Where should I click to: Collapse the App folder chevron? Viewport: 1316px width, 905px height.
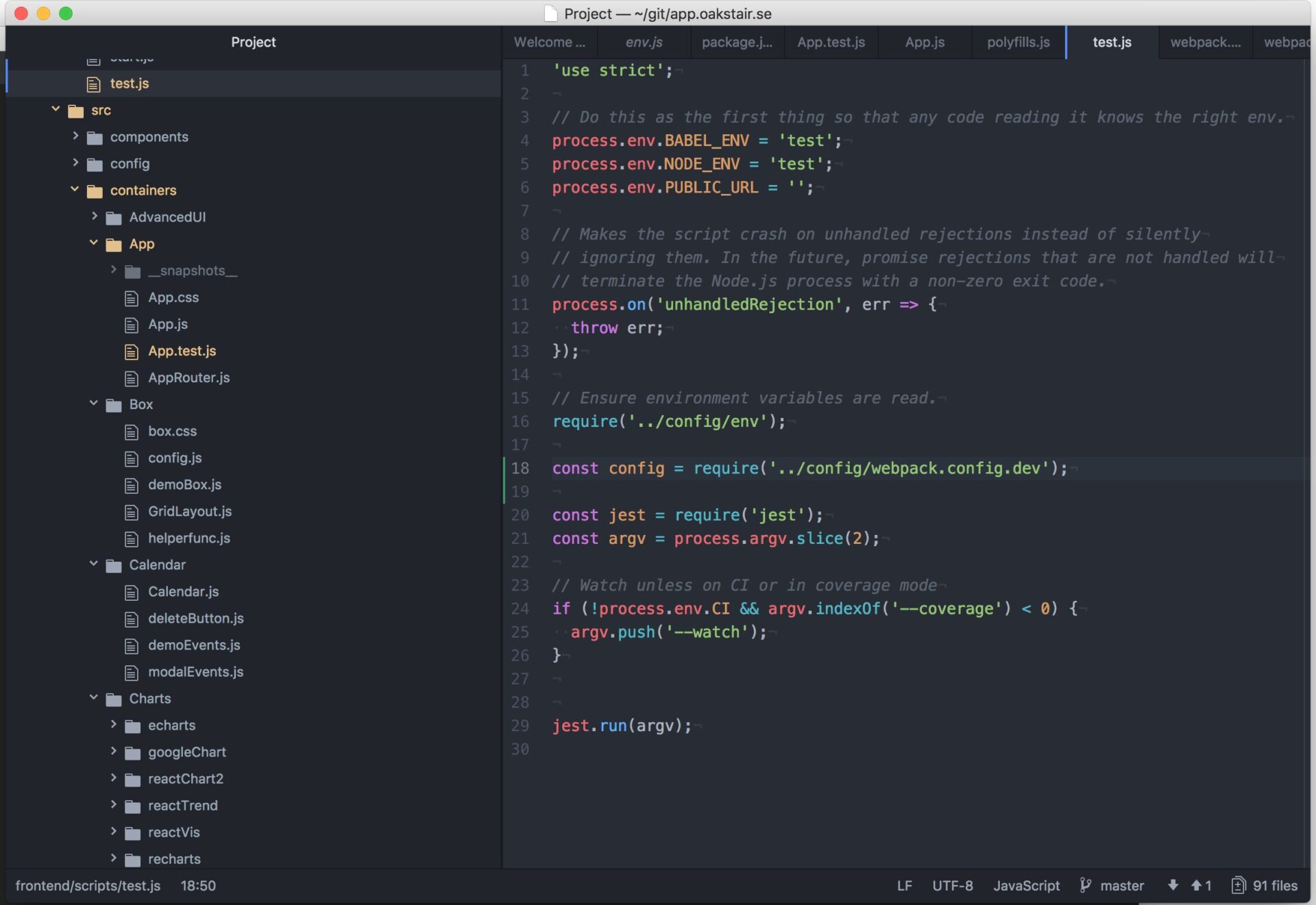coord(94,243)
